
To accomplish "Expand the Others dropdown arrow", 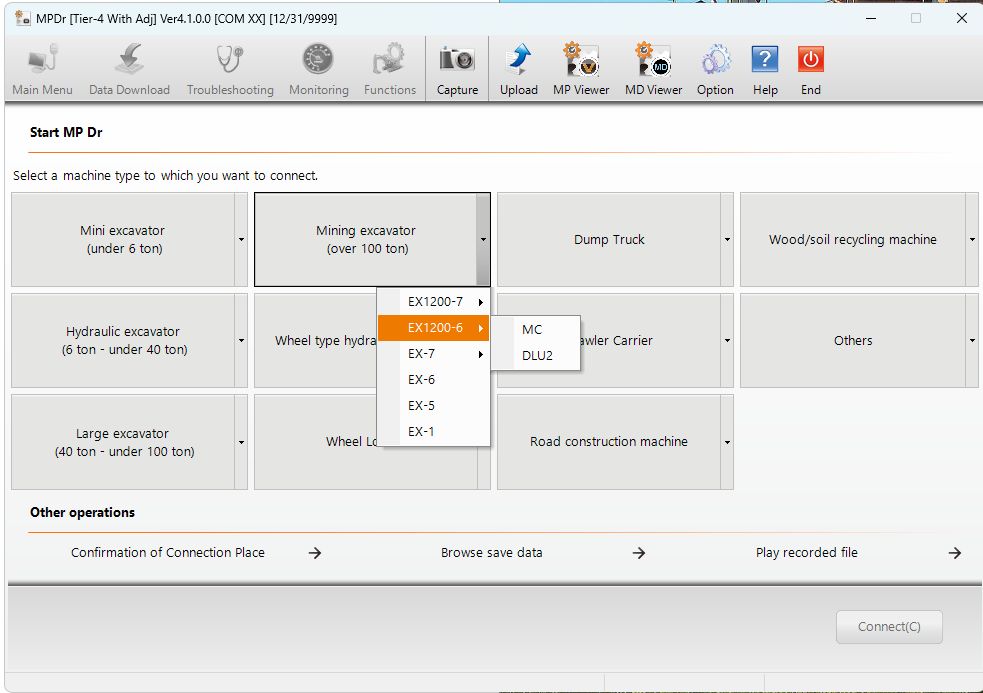I will [972, 341].
